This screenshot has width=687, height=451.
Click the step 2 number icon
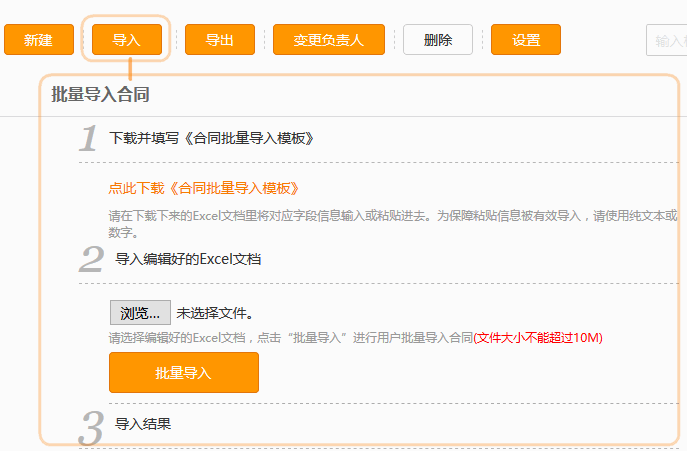(x=92, y=260)
